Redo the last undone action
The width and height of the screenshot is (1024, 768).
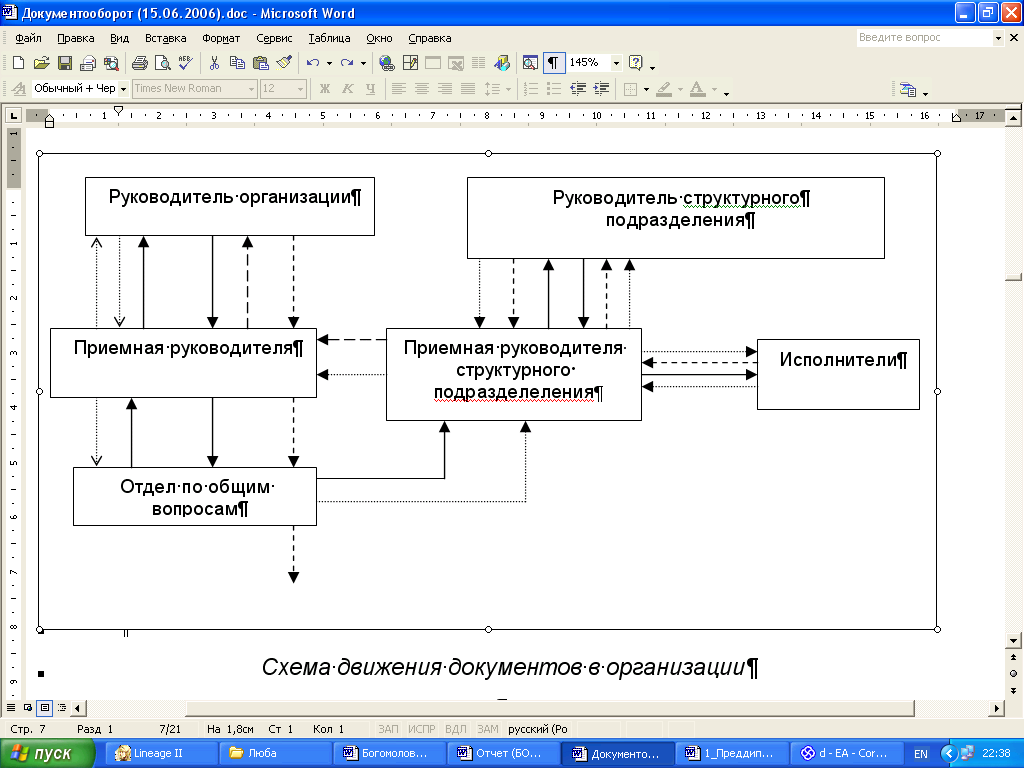point(347,63)
